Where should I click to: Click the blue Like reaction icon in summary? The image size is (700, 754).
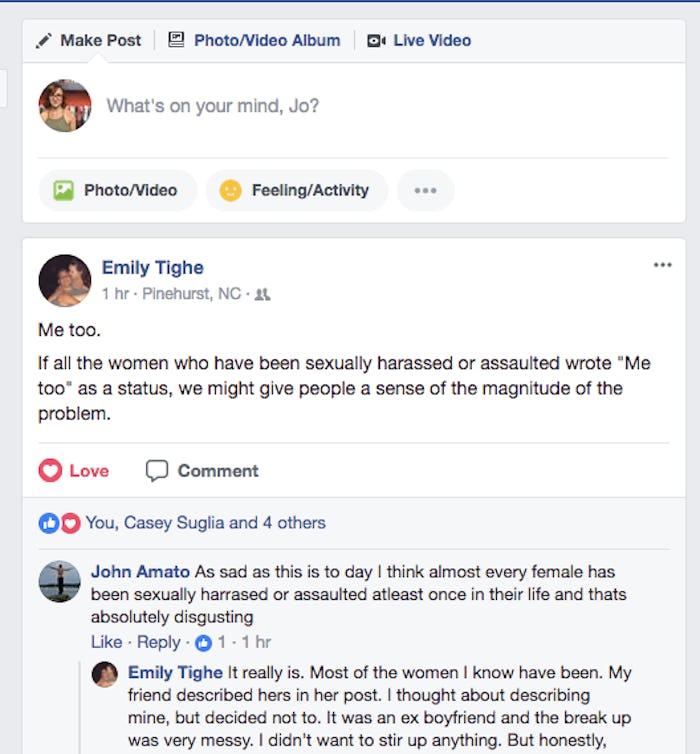[x=48, y=522]
